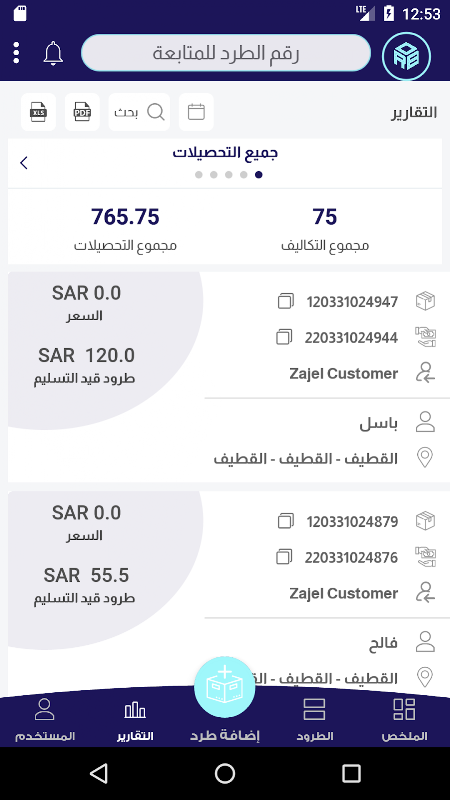Open the three-dot overflow menu

(x=16, y=53)
